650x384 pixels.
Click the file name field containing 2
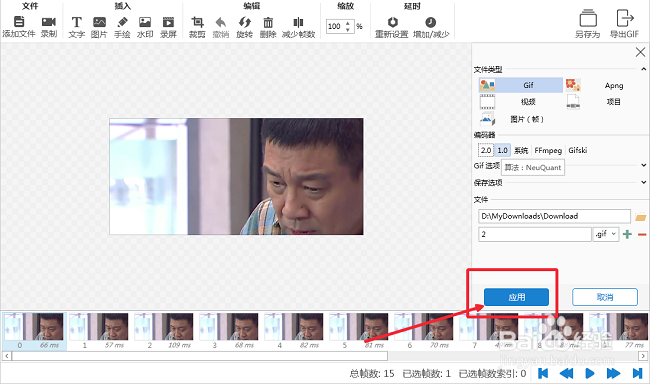click(x=535, y=234)
